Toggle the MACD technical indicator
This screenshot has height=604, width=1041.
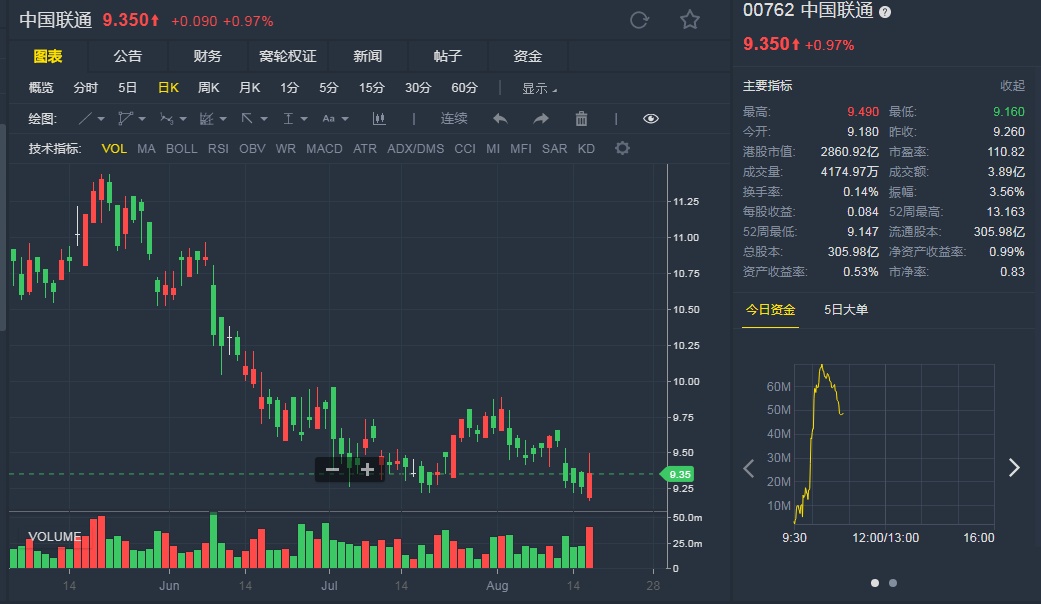pyautogui.click(x=324, y=149)
